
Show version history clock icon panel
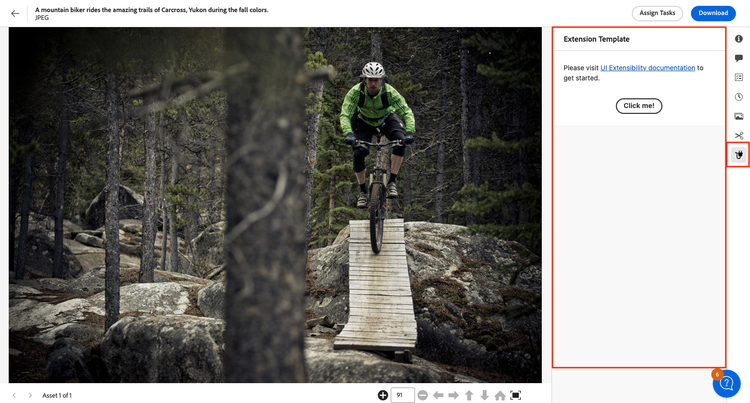[739, 97]
